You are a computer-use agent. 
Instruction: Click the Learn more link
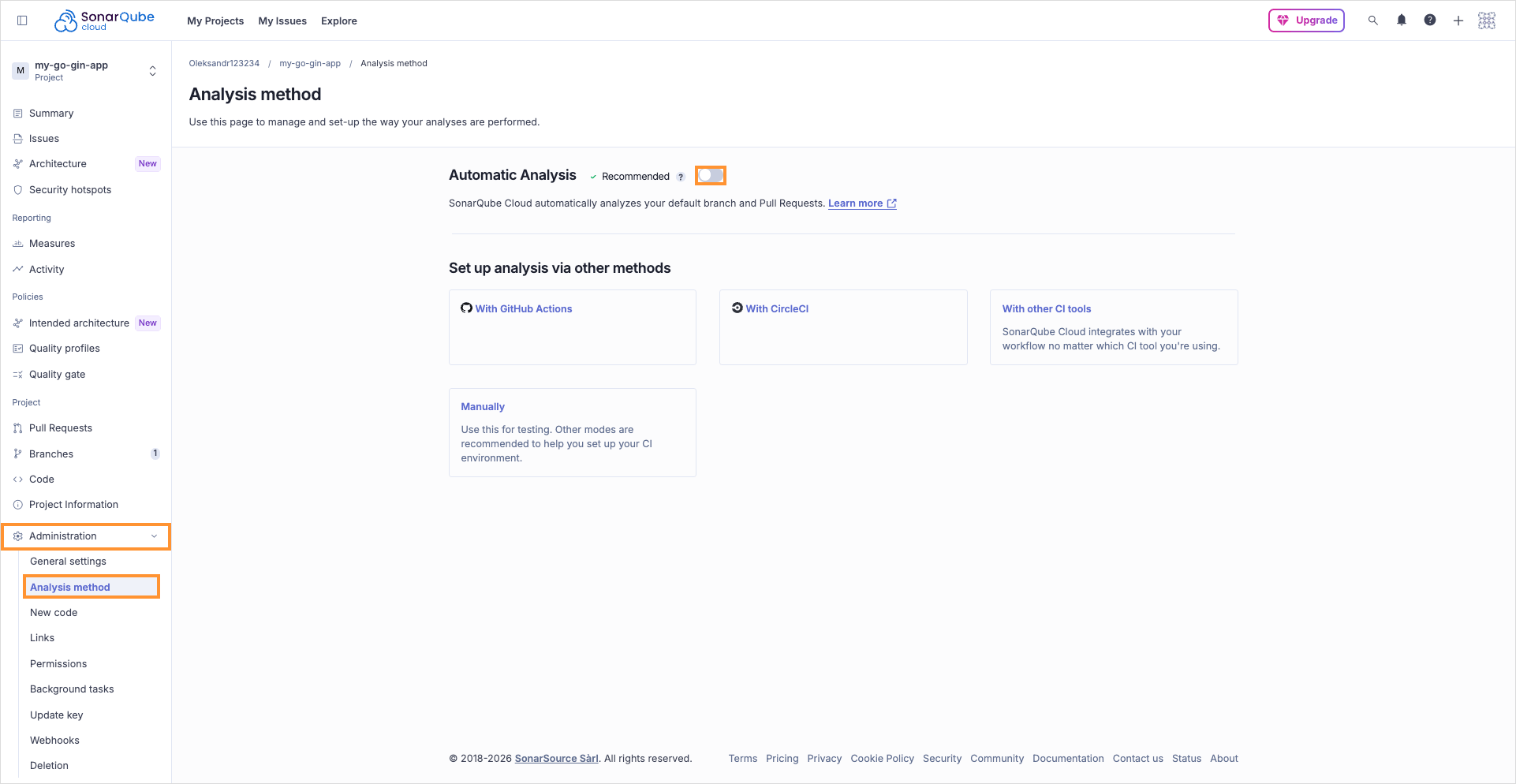tap(857, 203)
